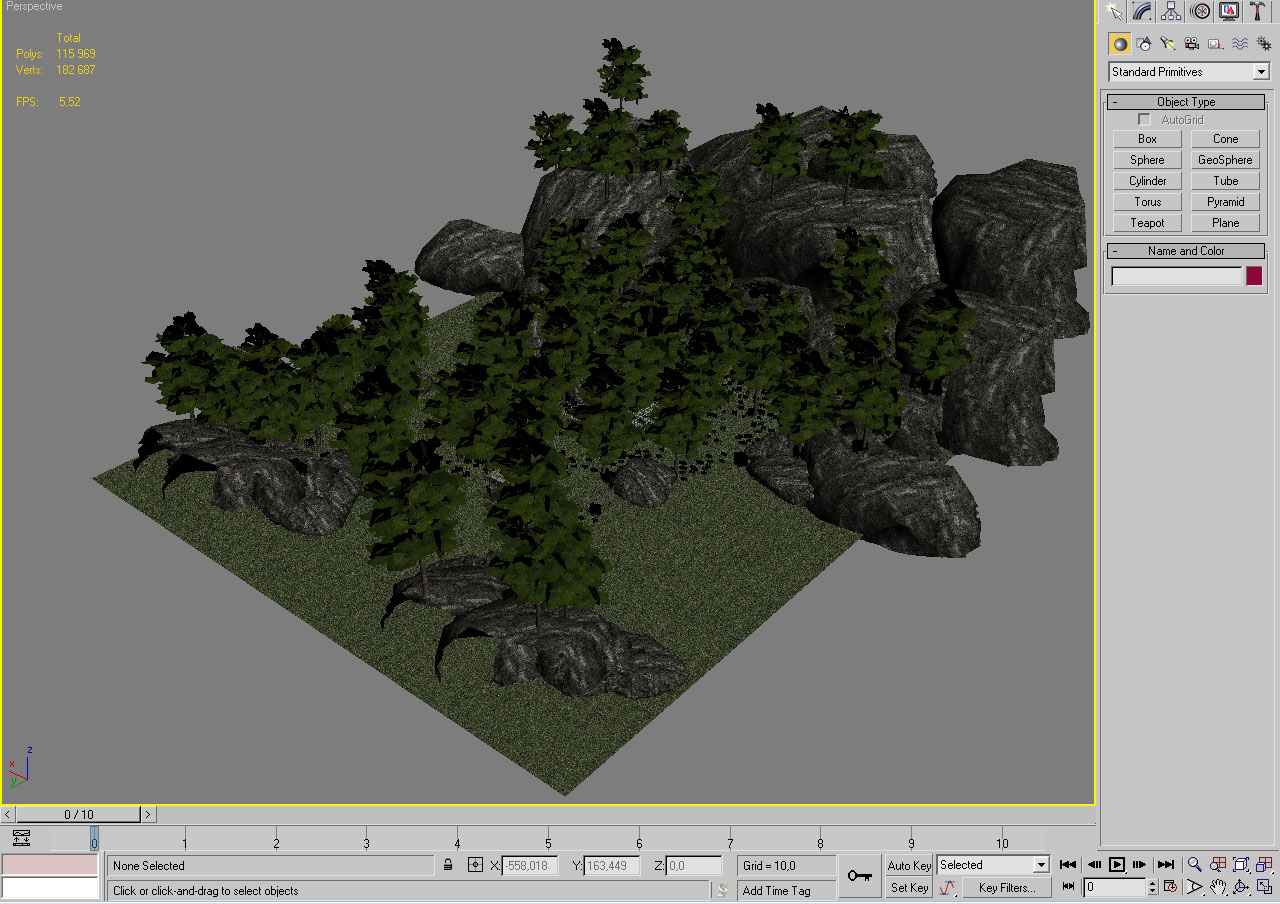Click the Arc Rotate viewport icon
The image size is (1280, 904).
(1241, 887)
